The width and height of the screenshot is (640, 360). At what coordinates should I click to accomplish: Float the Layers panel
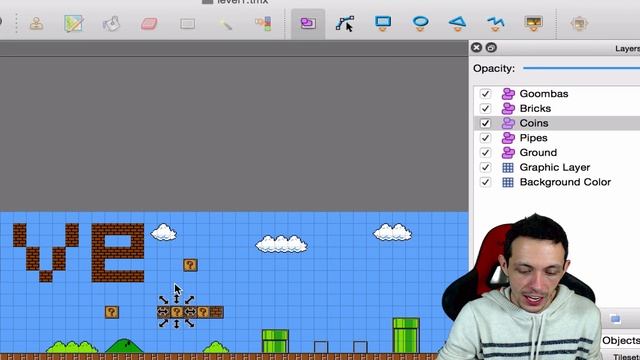coord(491,48)
